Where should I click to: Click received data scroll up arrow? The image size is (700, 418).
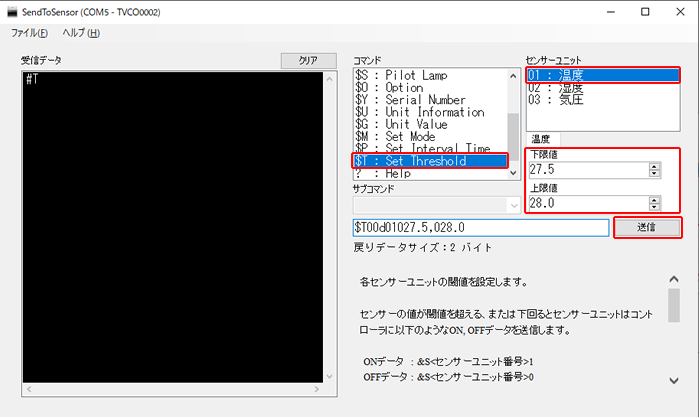[x=329, y=79]
